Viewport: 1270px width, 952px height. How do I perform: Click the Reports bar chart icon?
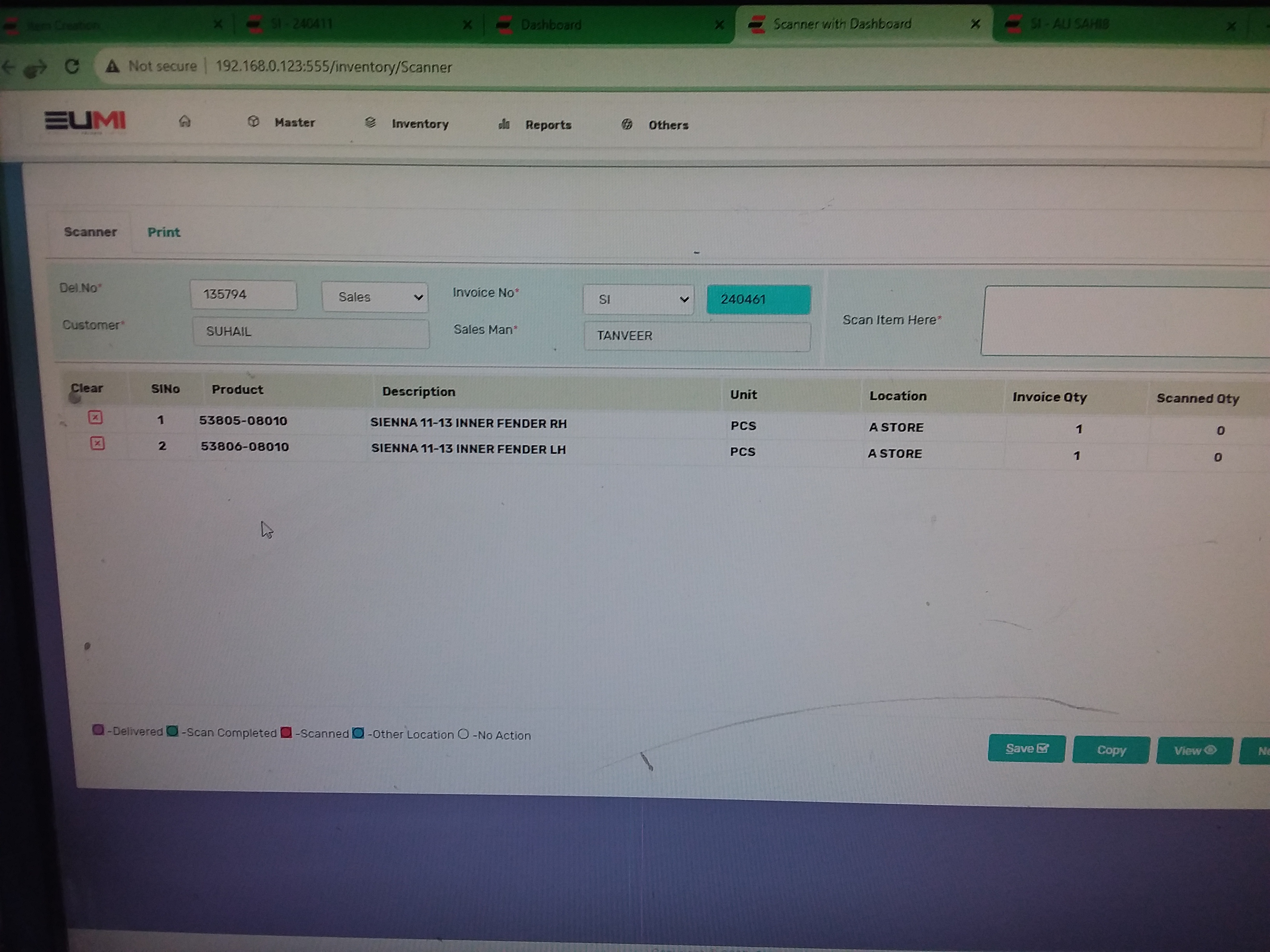click(503, 124)
